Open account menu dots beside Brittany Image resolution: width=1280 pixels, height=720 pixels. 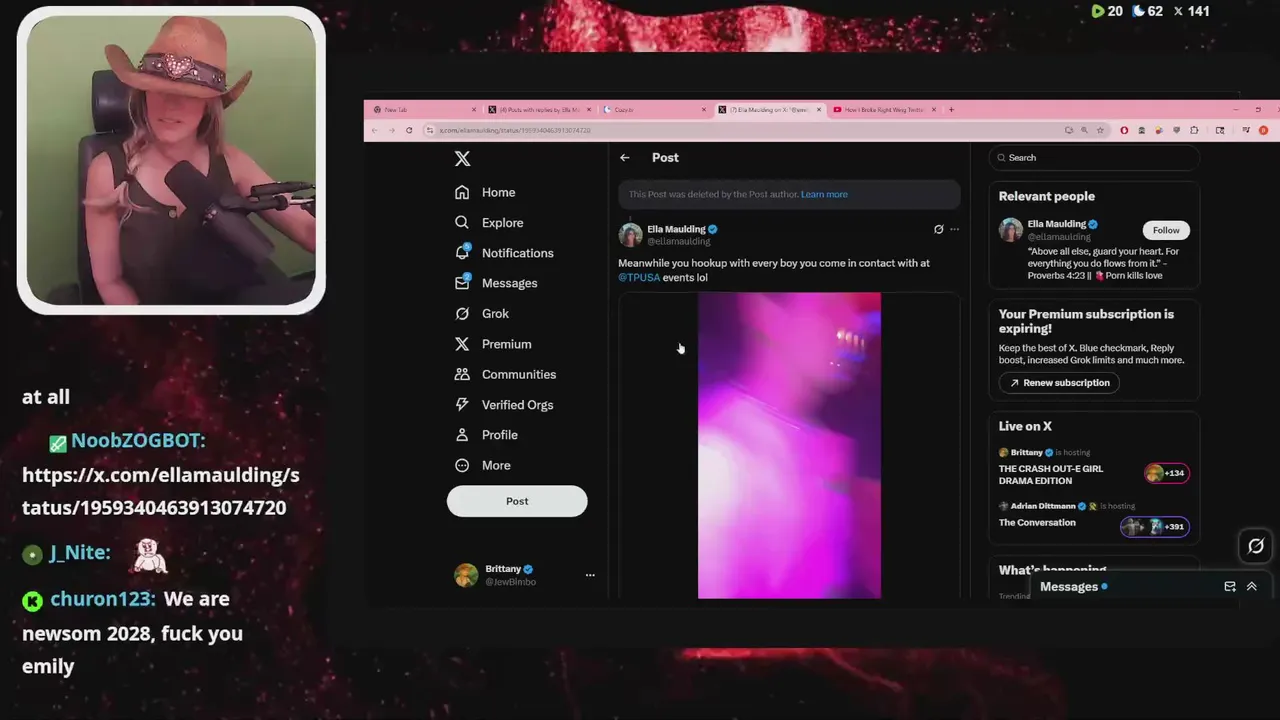click(x=590, y=575)
